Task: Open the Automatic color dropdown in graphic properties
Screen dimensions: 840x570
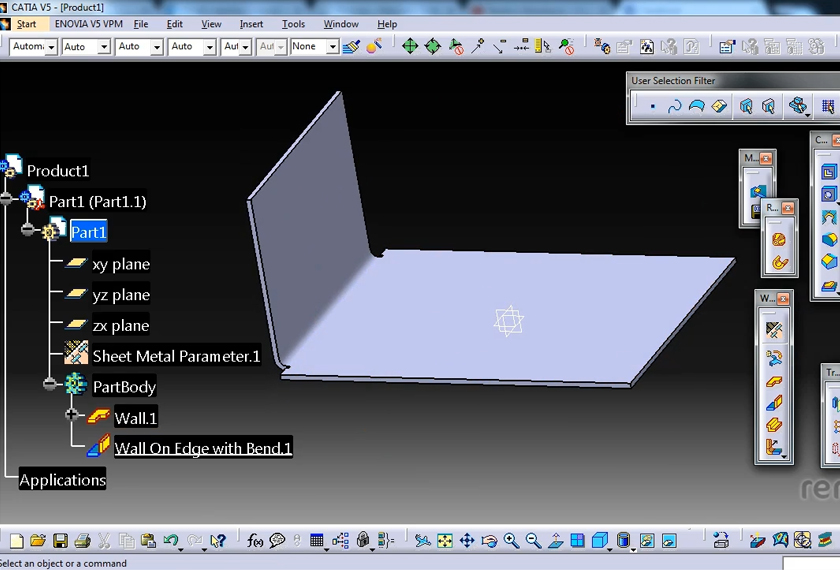Action: click(50, 47)
